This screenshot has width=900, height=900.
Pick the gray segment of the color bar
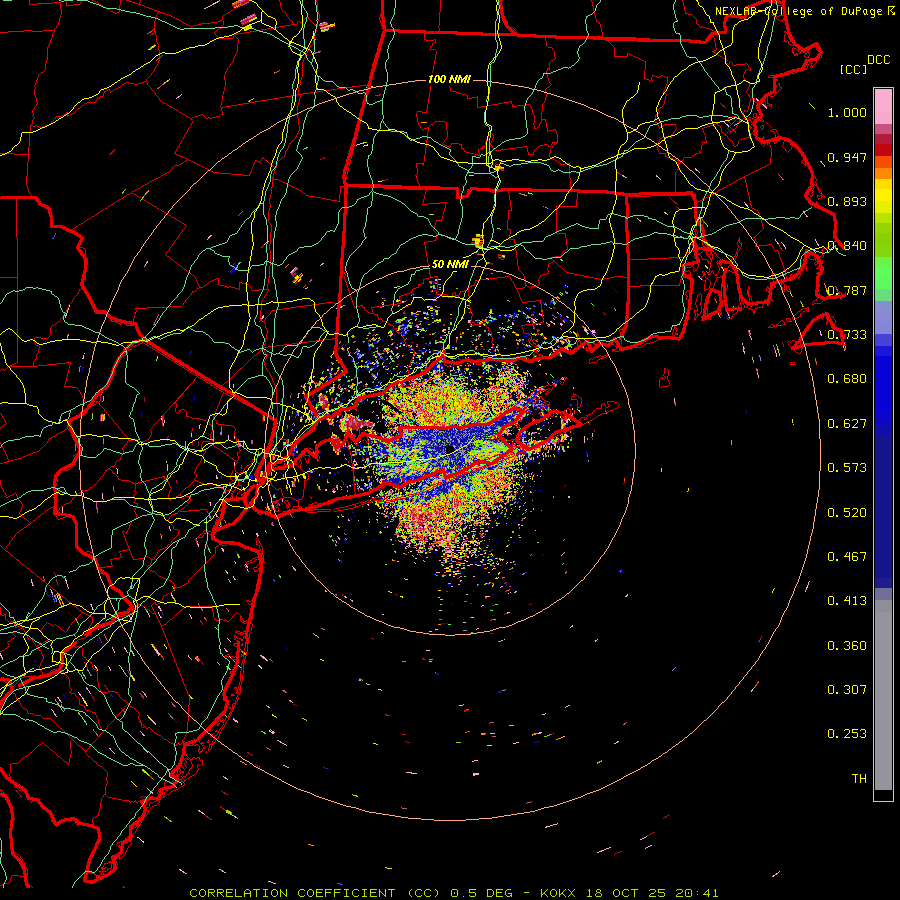click(883, 695)
